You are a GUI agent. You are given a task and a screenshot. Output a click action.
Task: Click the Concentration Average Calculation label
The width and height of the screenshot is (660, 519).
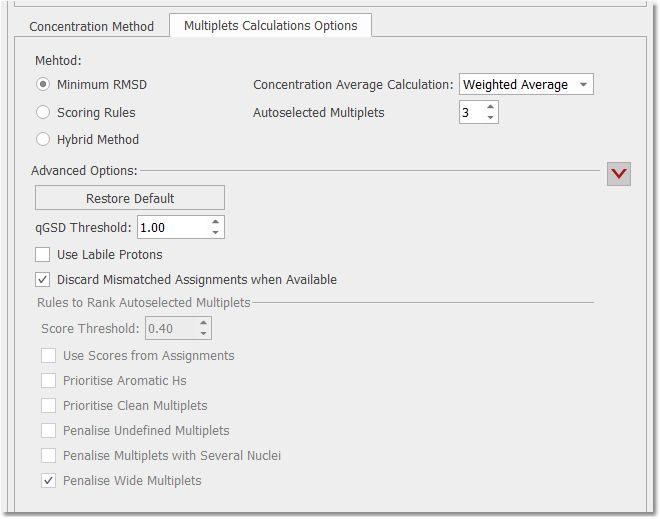click(353, 85)
